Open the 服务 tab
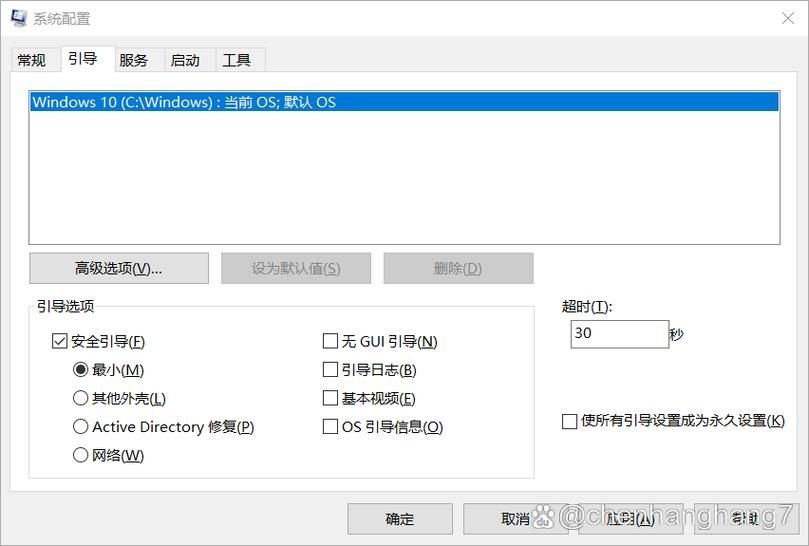809x546 pixels. coord(134,60)
